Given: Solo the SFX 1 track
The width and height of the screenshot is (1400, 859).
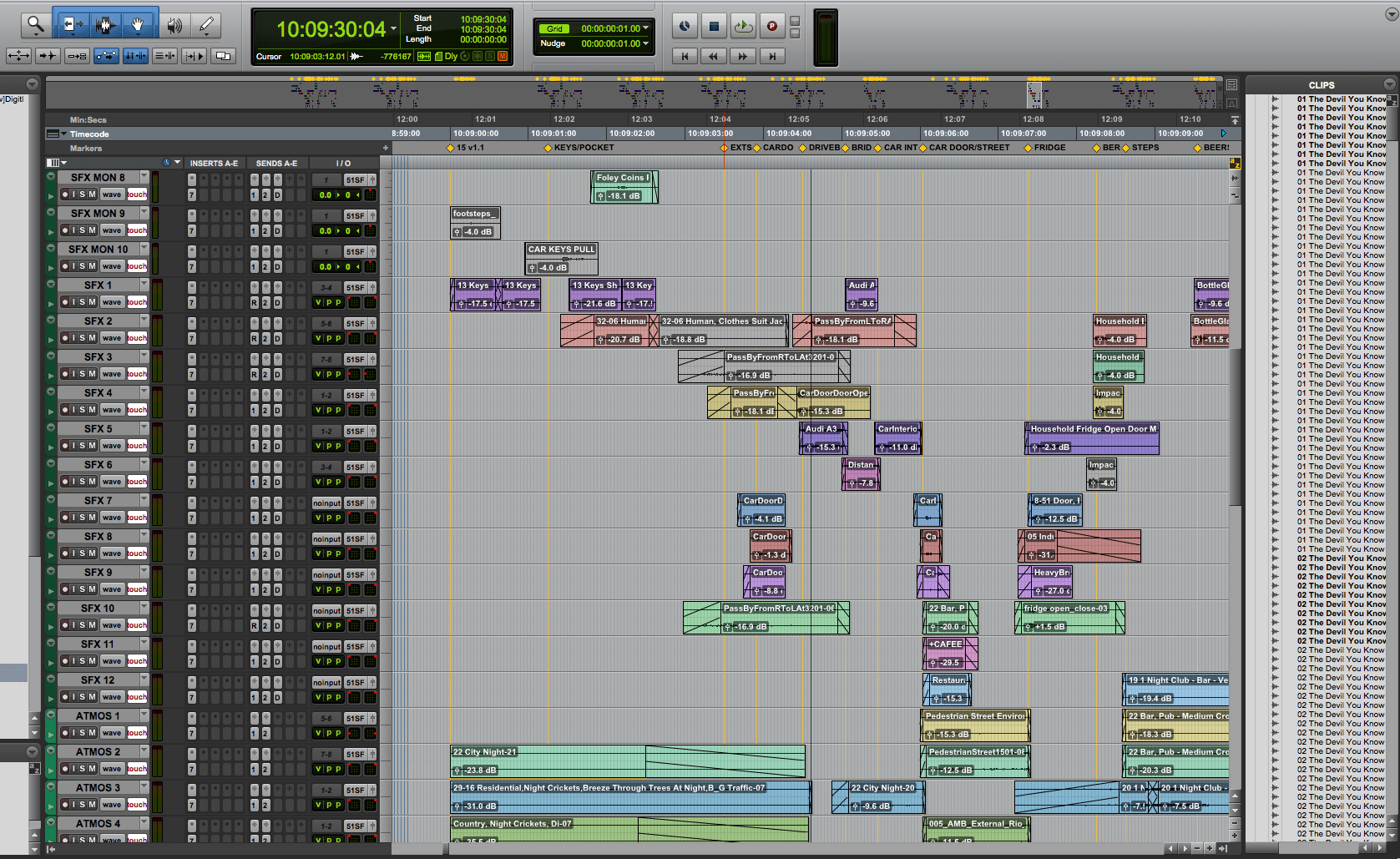Looking at the screenshot, I should click(83, 301).
